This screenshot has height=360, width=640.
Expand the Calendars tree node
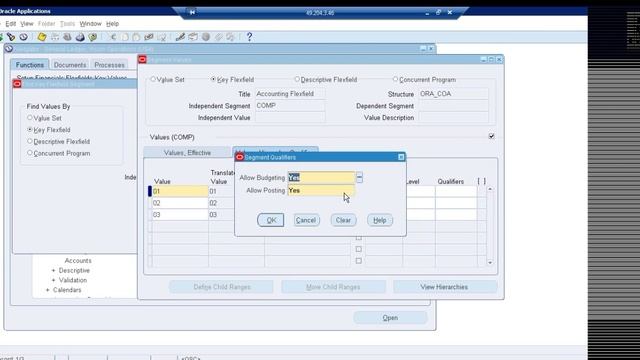pos(47,290)
